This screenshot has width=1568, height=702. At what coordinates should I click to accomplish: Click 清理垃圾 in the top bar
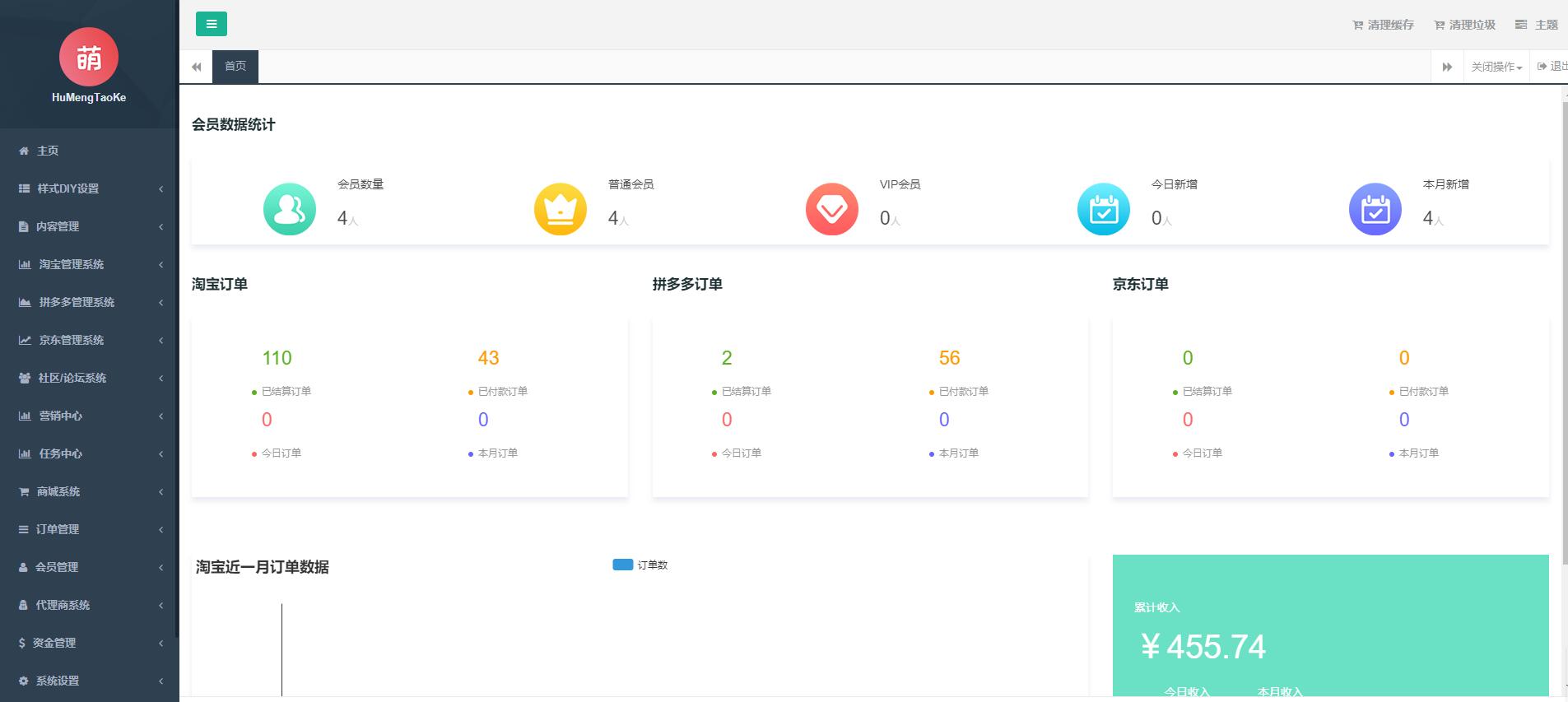(1464, 25)
